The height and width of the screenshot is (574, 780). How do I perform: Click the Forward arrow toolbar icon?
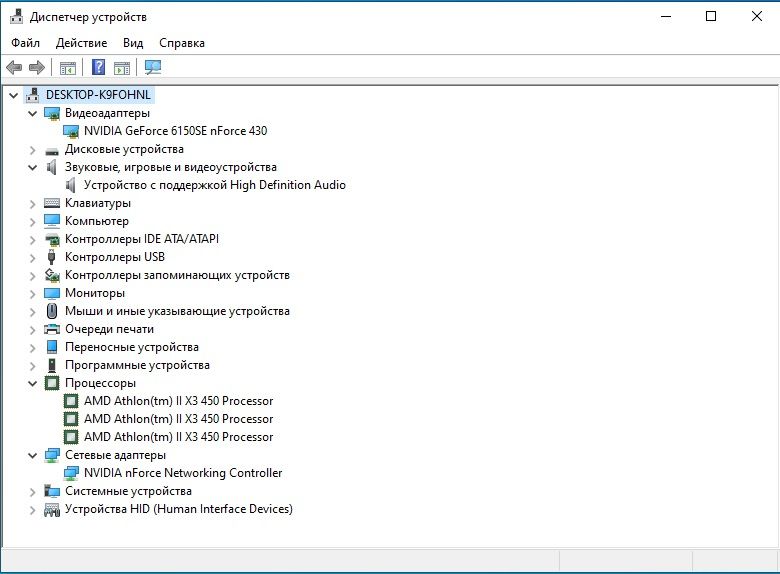pyautogui.click(x=37, y=67)
